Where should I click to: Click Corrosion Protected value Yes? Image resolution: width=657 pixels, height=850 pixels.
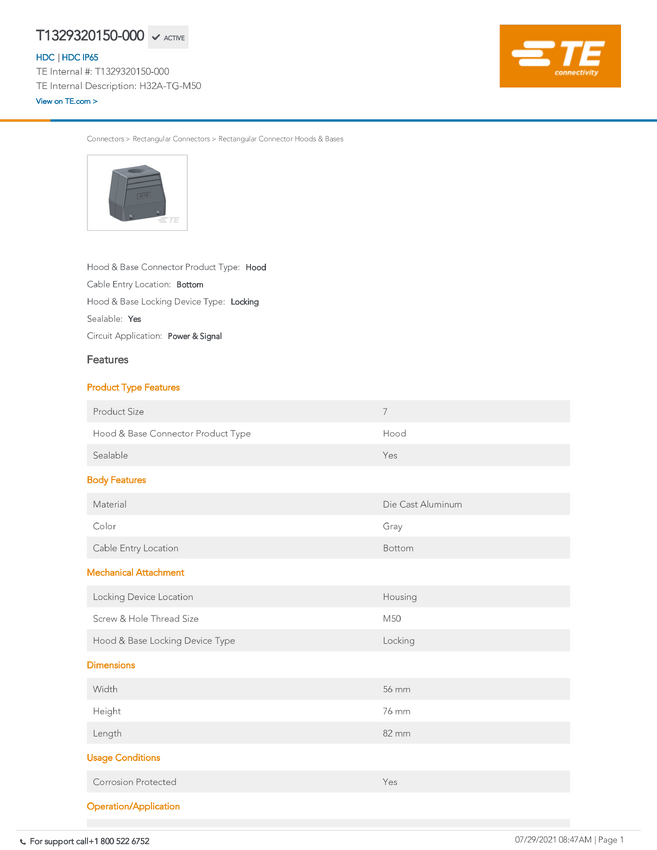point(390,782)
